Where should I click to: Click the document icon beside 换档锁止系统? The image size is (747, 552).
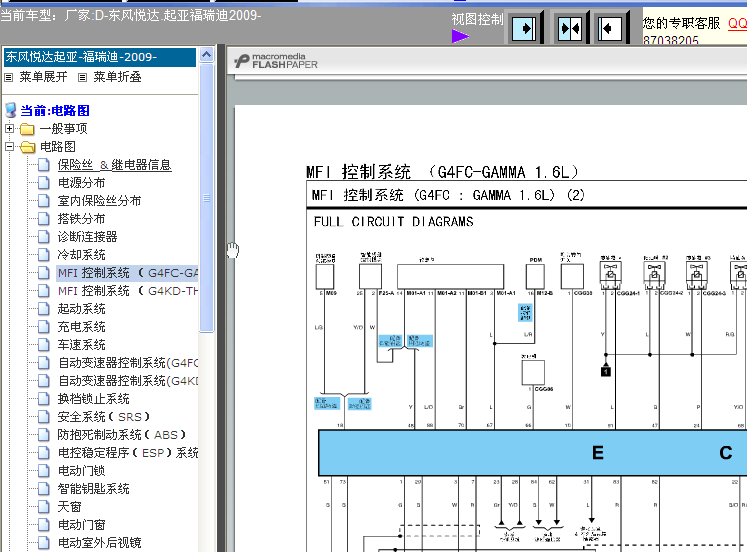[44, 399]
